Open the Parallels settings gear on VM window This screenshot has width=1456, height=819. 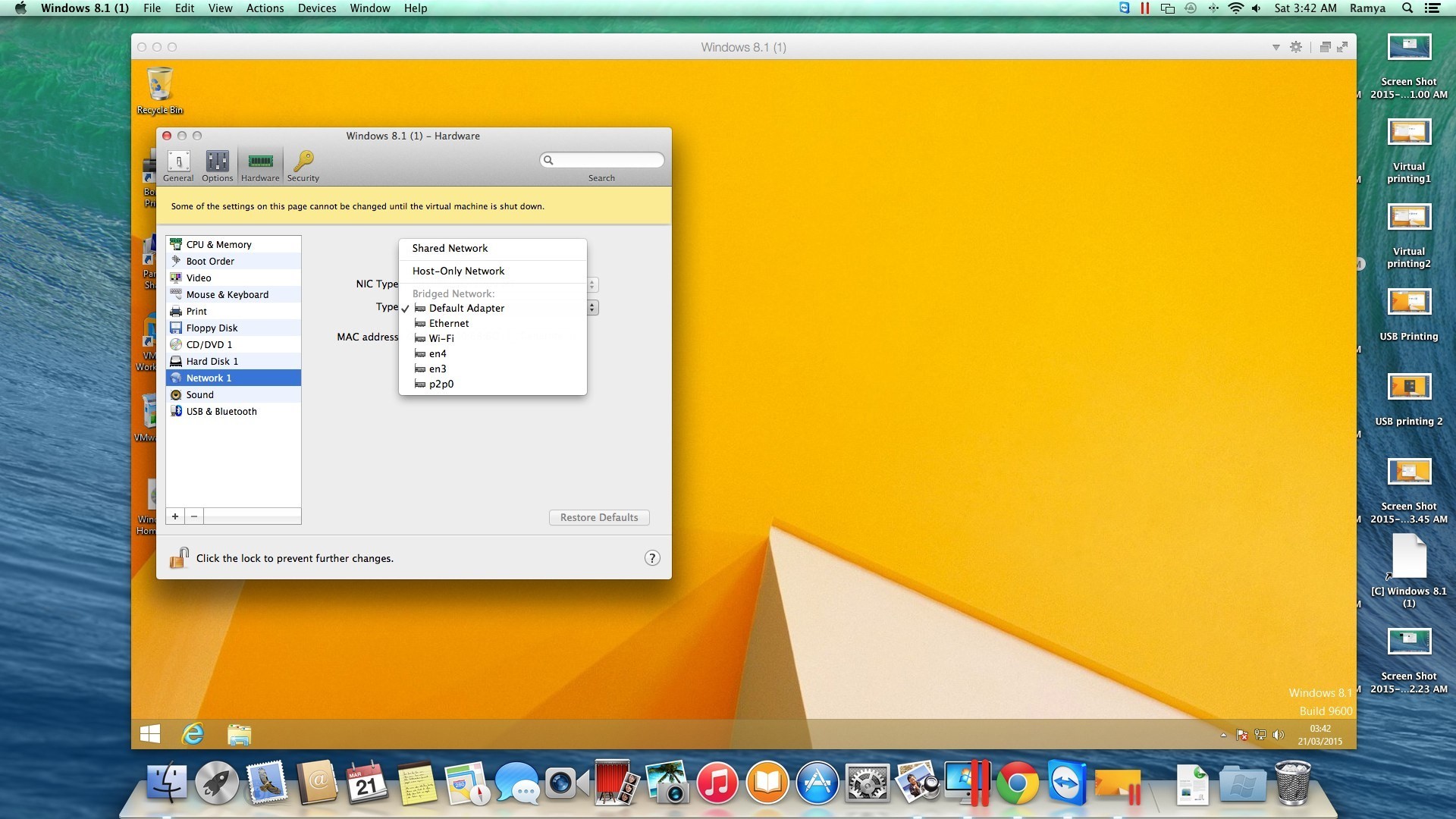pyautogui.click(x=1296, y=46)
